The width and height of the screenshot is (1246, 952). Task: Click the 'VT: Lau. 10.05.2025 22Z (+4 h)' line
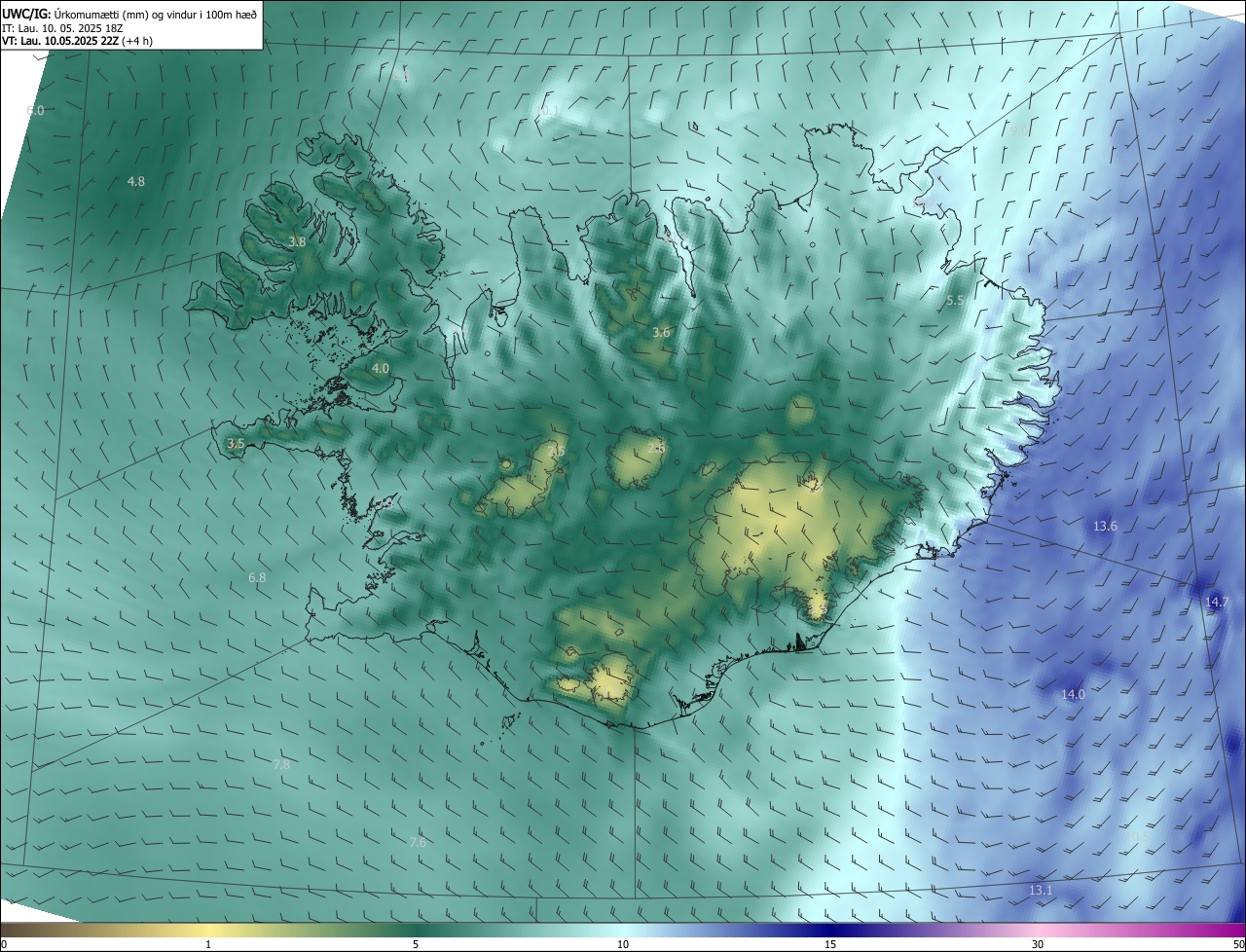77,41
